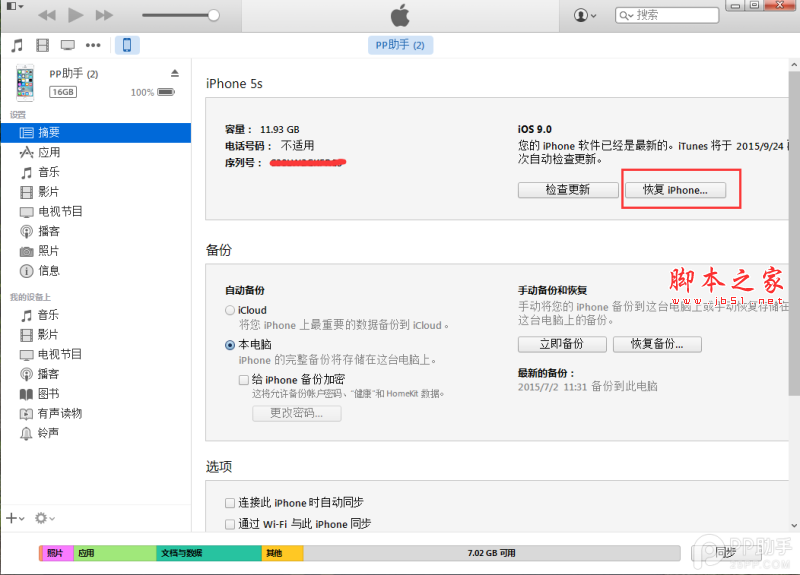The height and width of the screenshot is (575, 800).
Task: Open the search options magnifier dropdown
Action: [626, 15]
